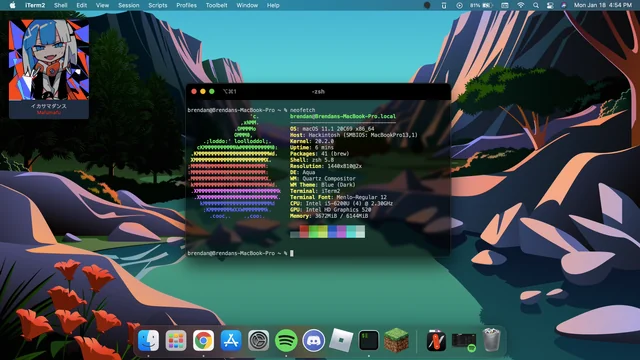The width and height of the screenshot is (640, 360).
Task: Open the Toolbelt menu
Action: pyautogui.click(x=216, y=5)
